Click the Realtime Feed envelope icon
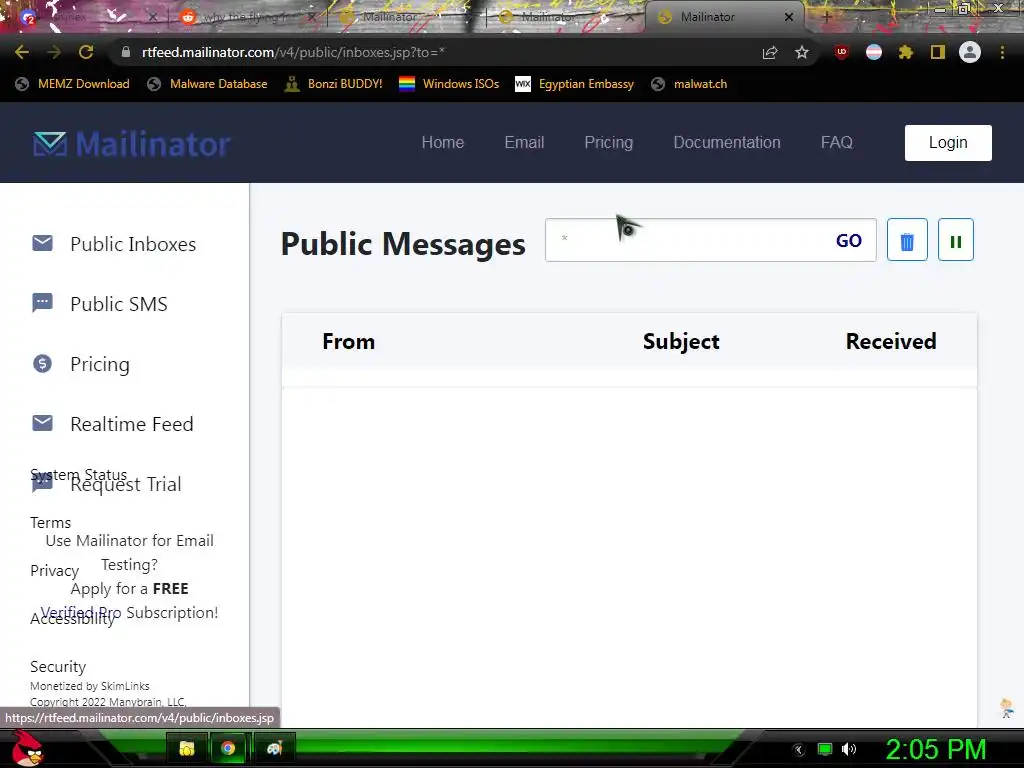Image resolution: width=1024 pixels, height=768 pixels. tap(42, 423)
